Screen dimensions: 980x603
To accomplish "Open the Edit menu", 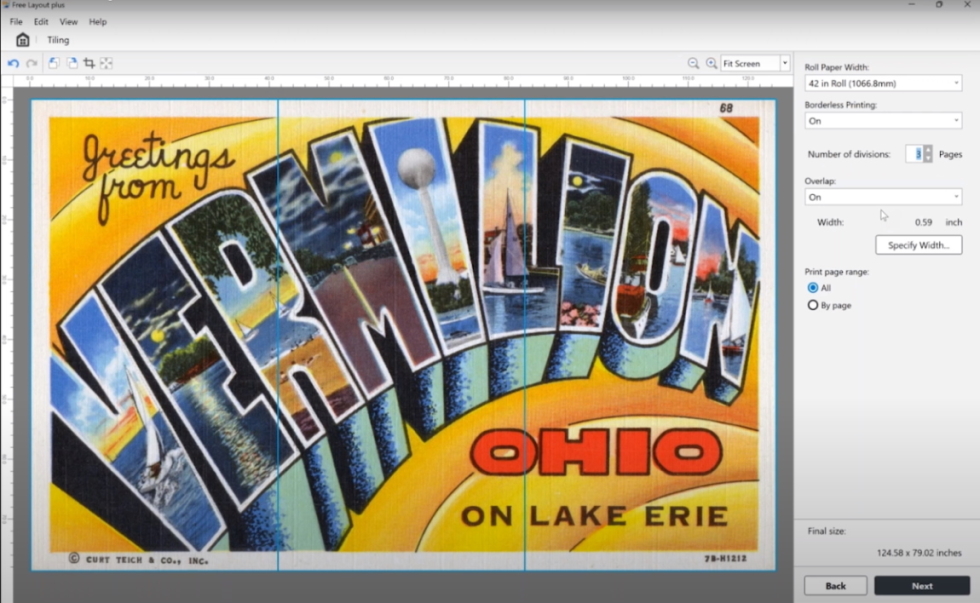I will (x=41, y=21).
